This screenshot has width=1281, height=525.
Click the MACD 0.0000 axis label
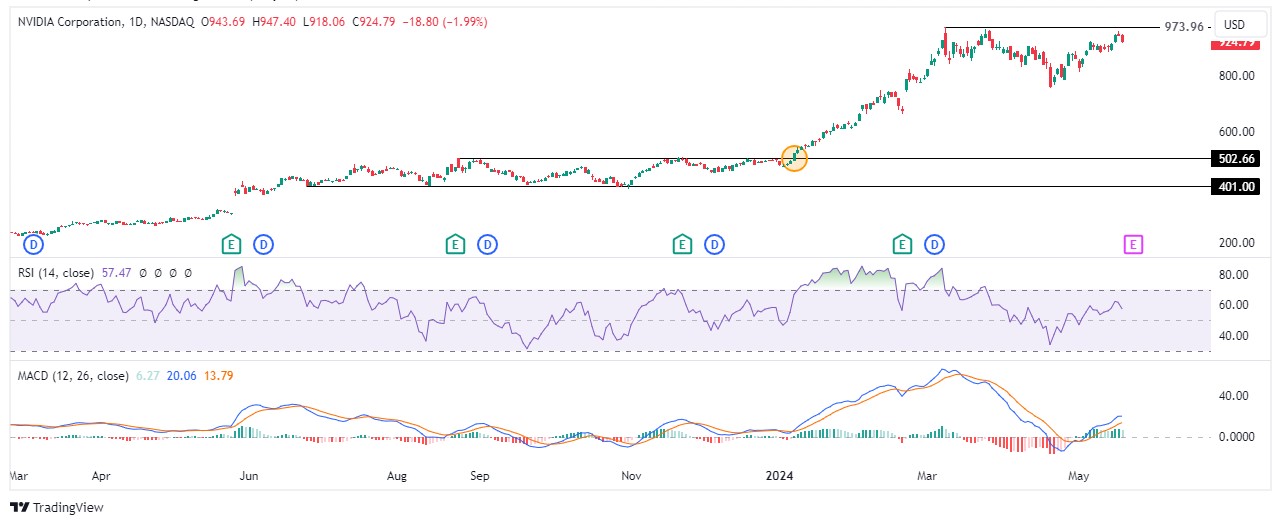pyautogui.click(x=1236, y=437)
